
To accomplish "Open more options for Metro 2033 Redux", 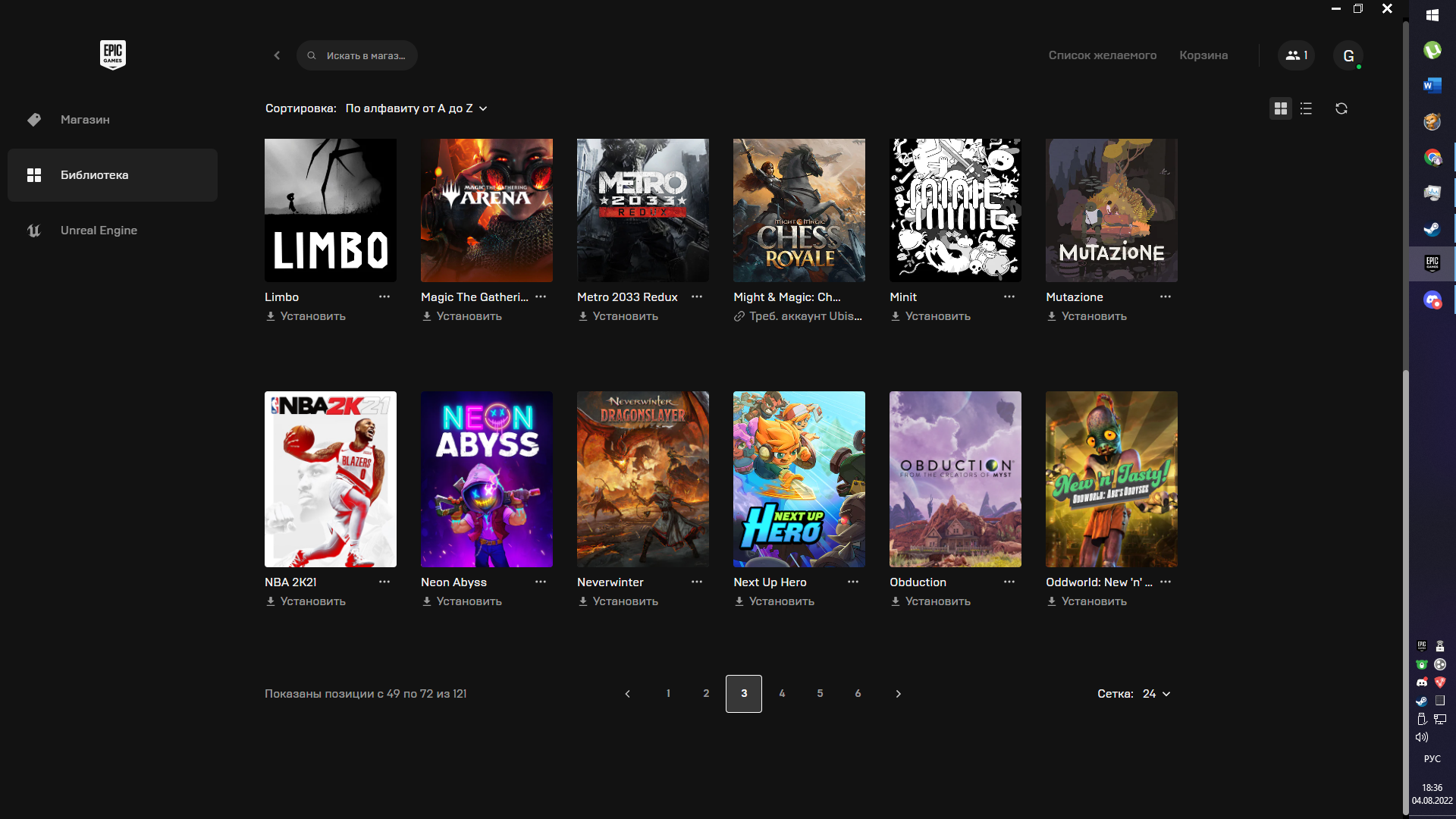I will coord(697,297).
